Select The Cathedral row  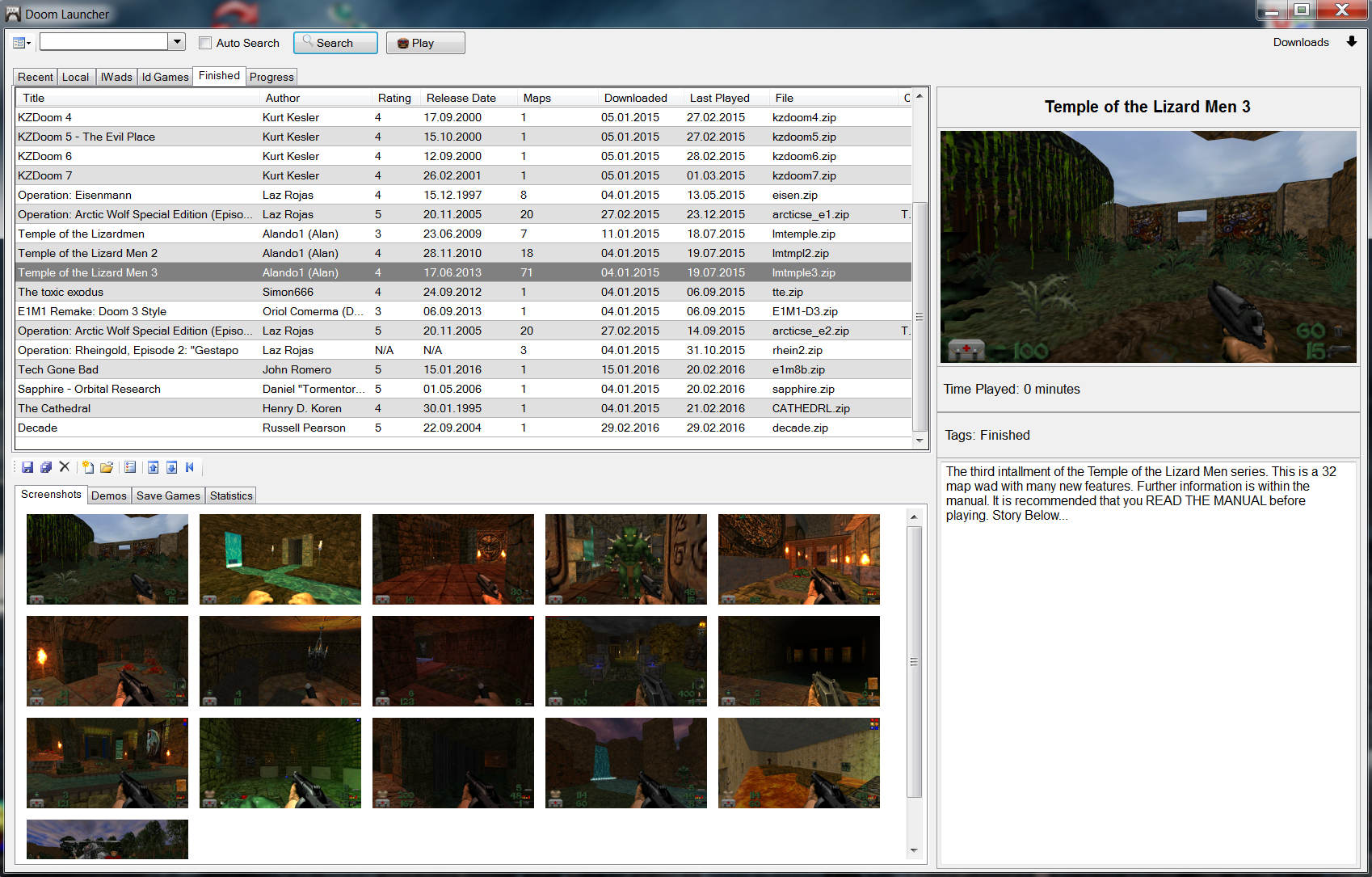464,408
